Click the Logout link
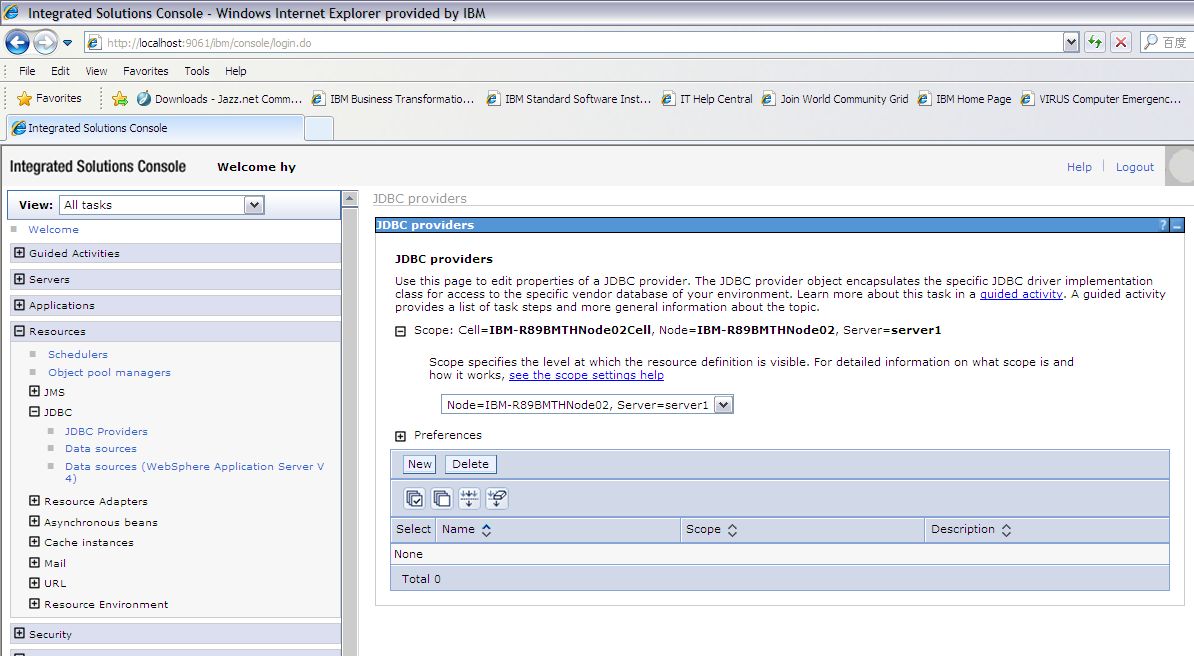The width and height of the screenshot is (1194, 656). [x=1135, y=167]
